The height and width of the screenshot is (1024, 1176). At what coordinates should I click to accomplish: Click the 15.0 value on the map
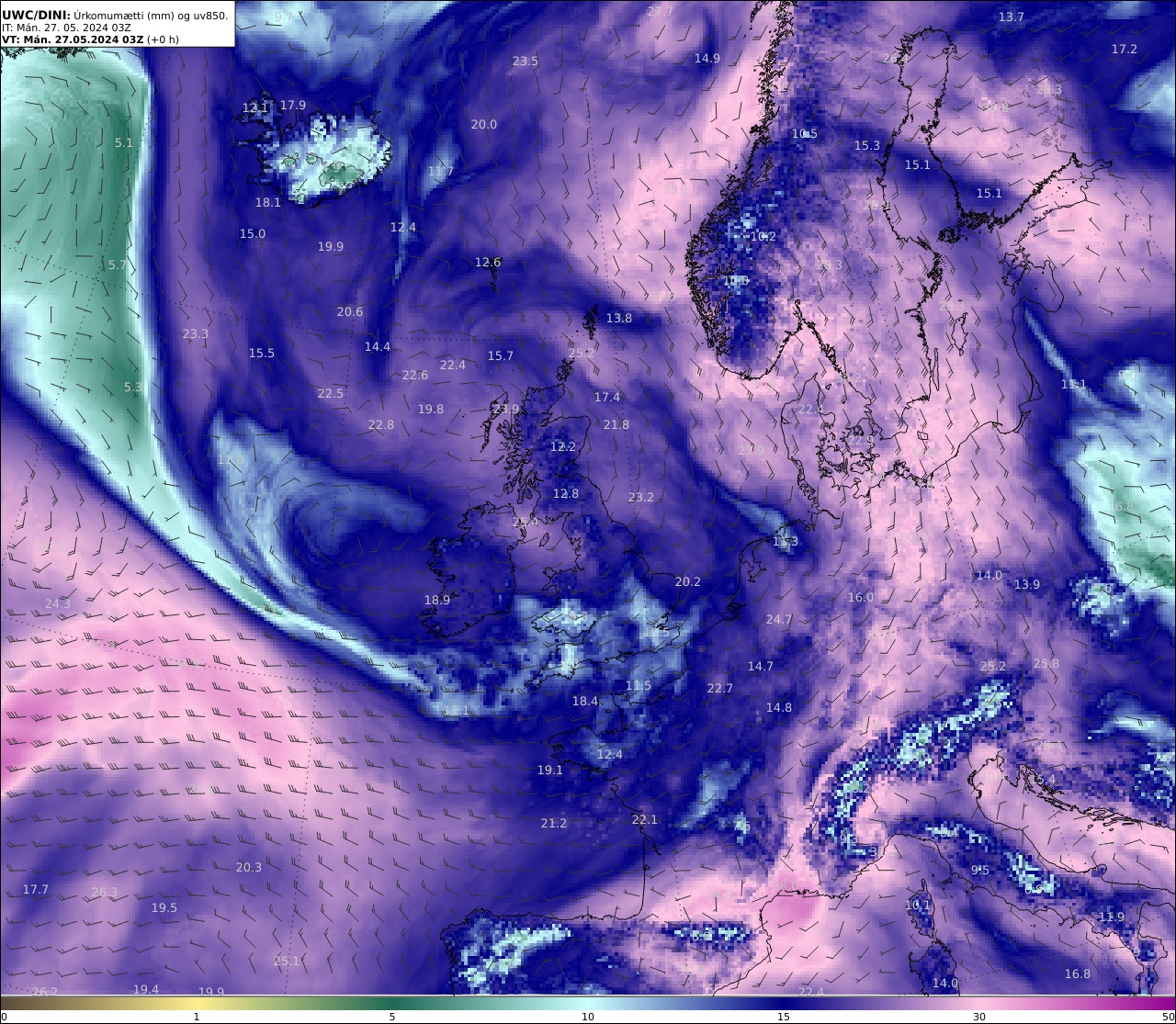pos(253,233)
